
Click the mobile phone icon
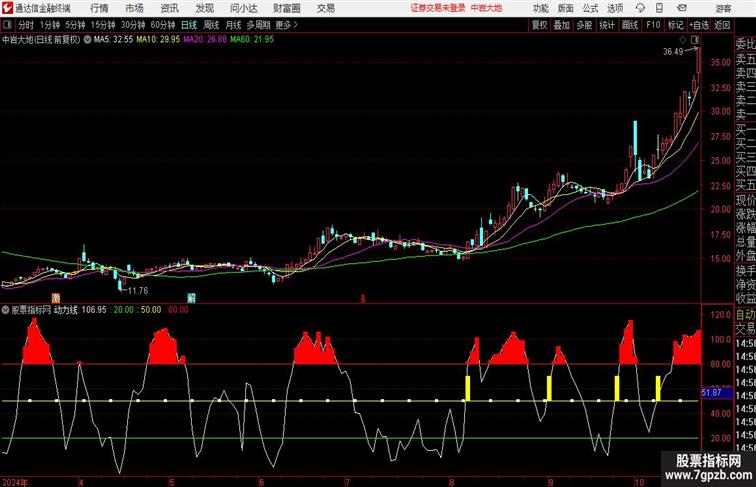coord(660,8)
